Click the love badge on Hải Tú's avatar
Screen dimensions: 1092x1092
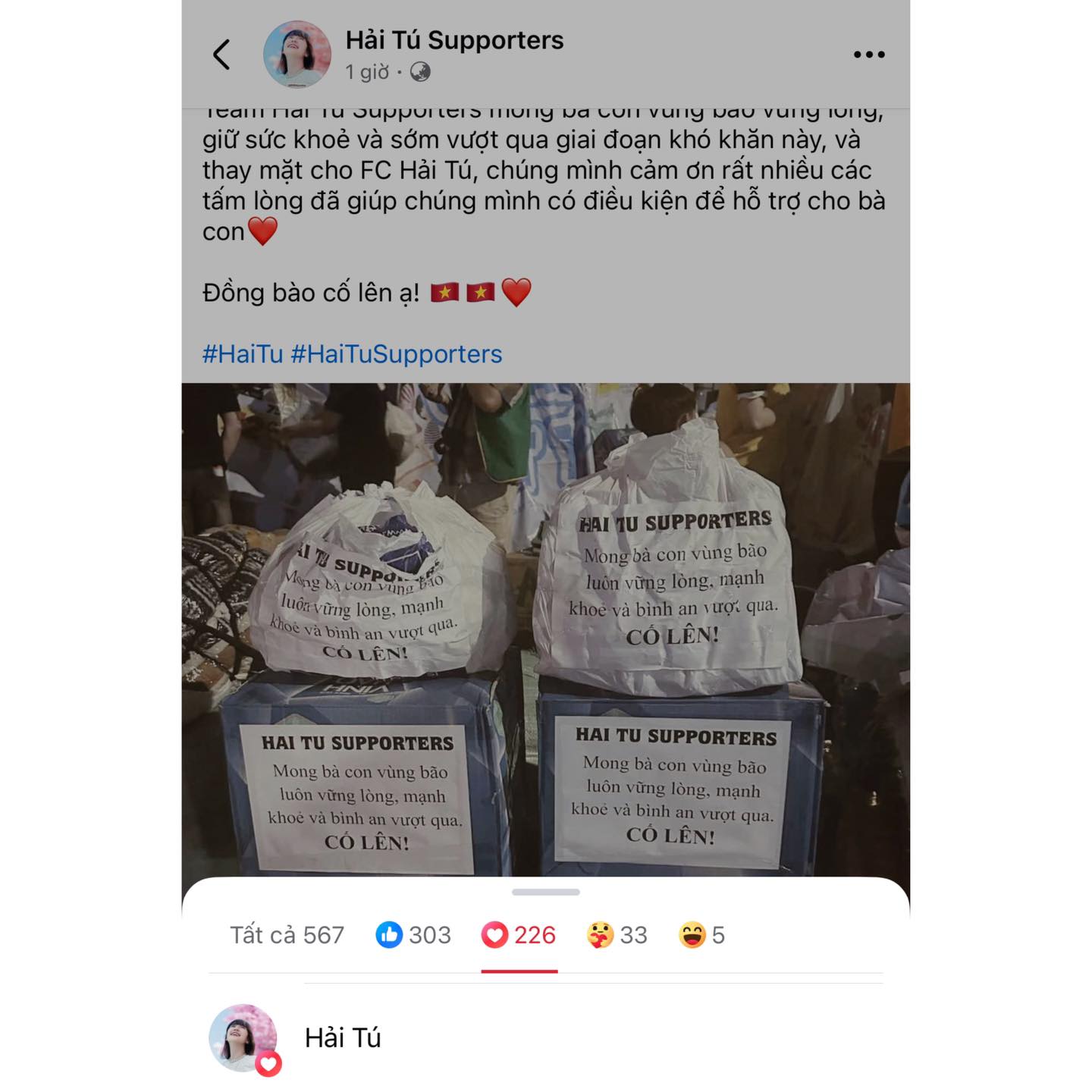point(268,1064)
